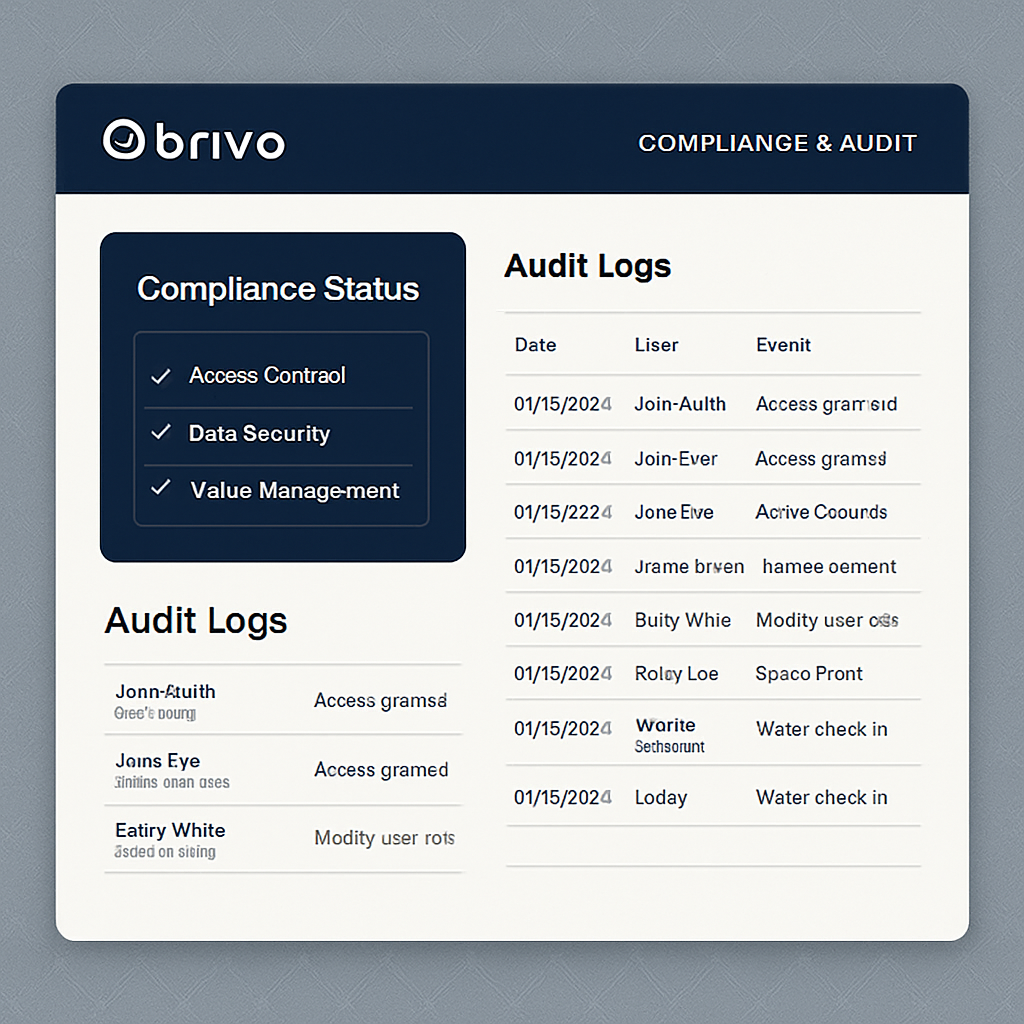Open the Buity Whie modify user entry
This screenshot has height=1024, width=1024.
pos(712,620)
